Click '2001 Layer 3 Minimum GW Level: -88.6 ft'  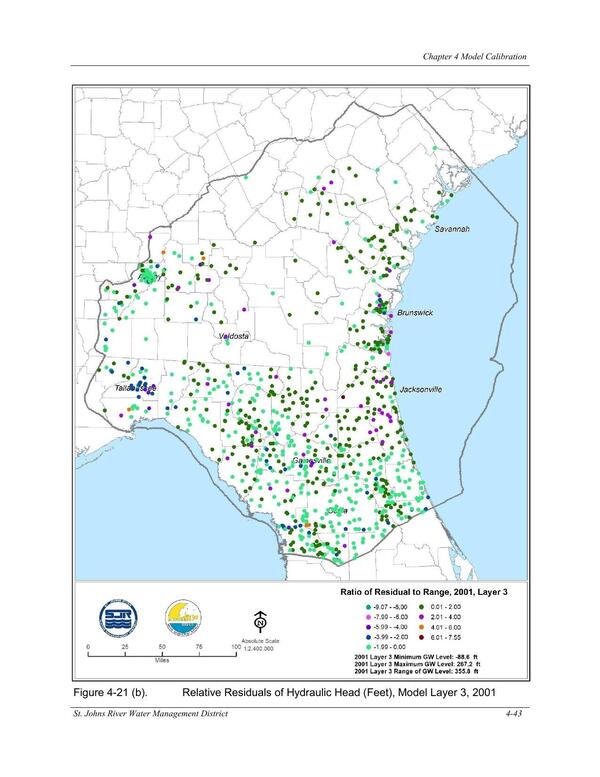point(416,657)
